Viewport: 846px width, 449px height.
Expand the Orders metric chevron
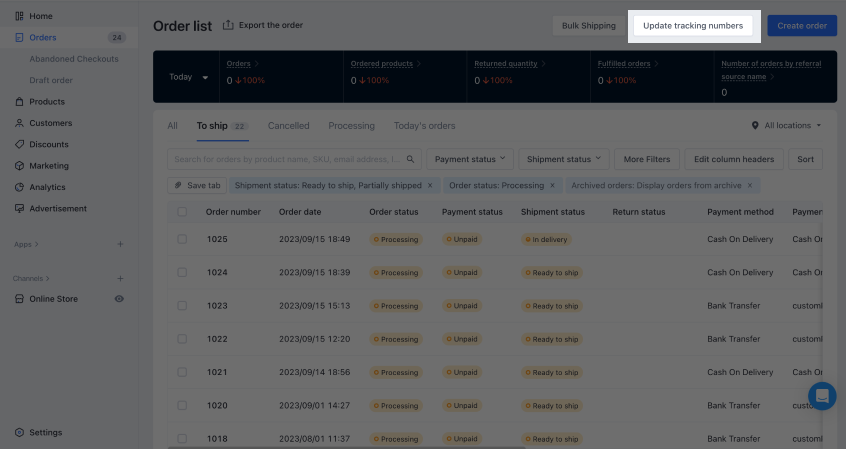(x=257, y=64)
